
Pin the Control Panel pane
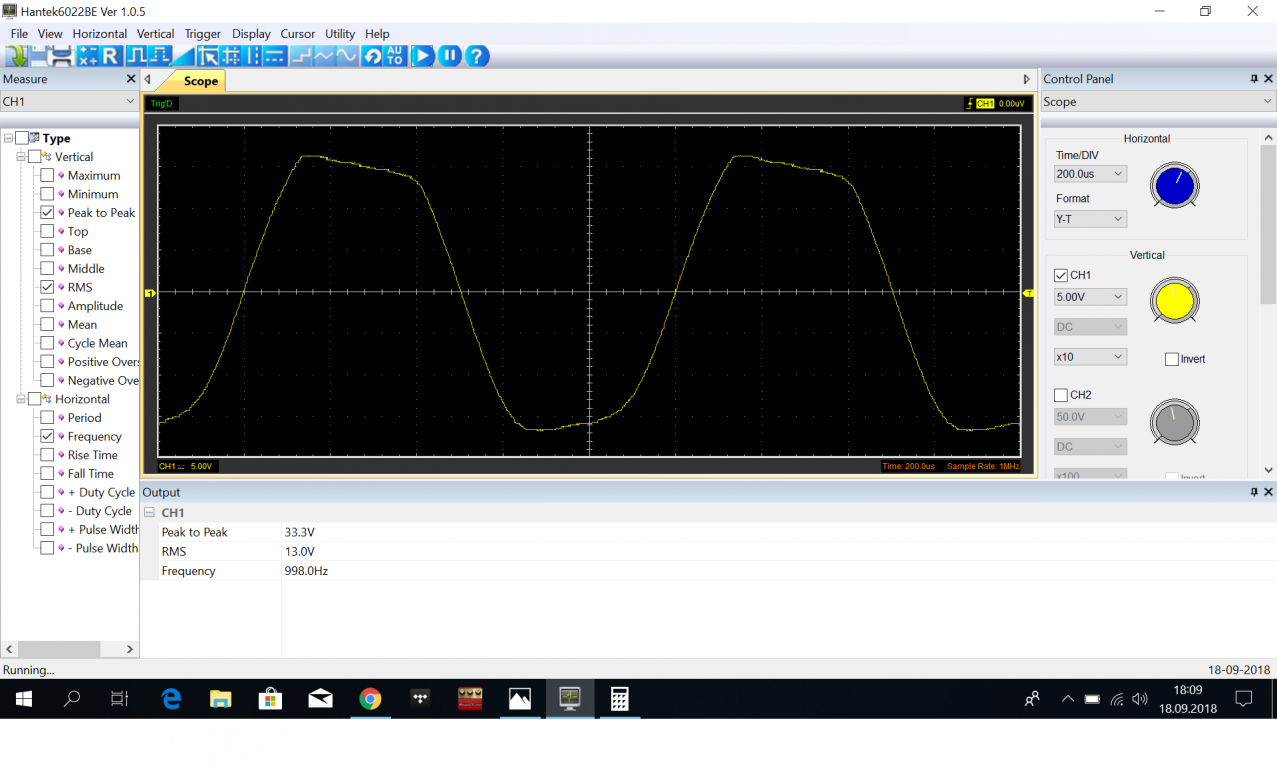click(1254, 79)
